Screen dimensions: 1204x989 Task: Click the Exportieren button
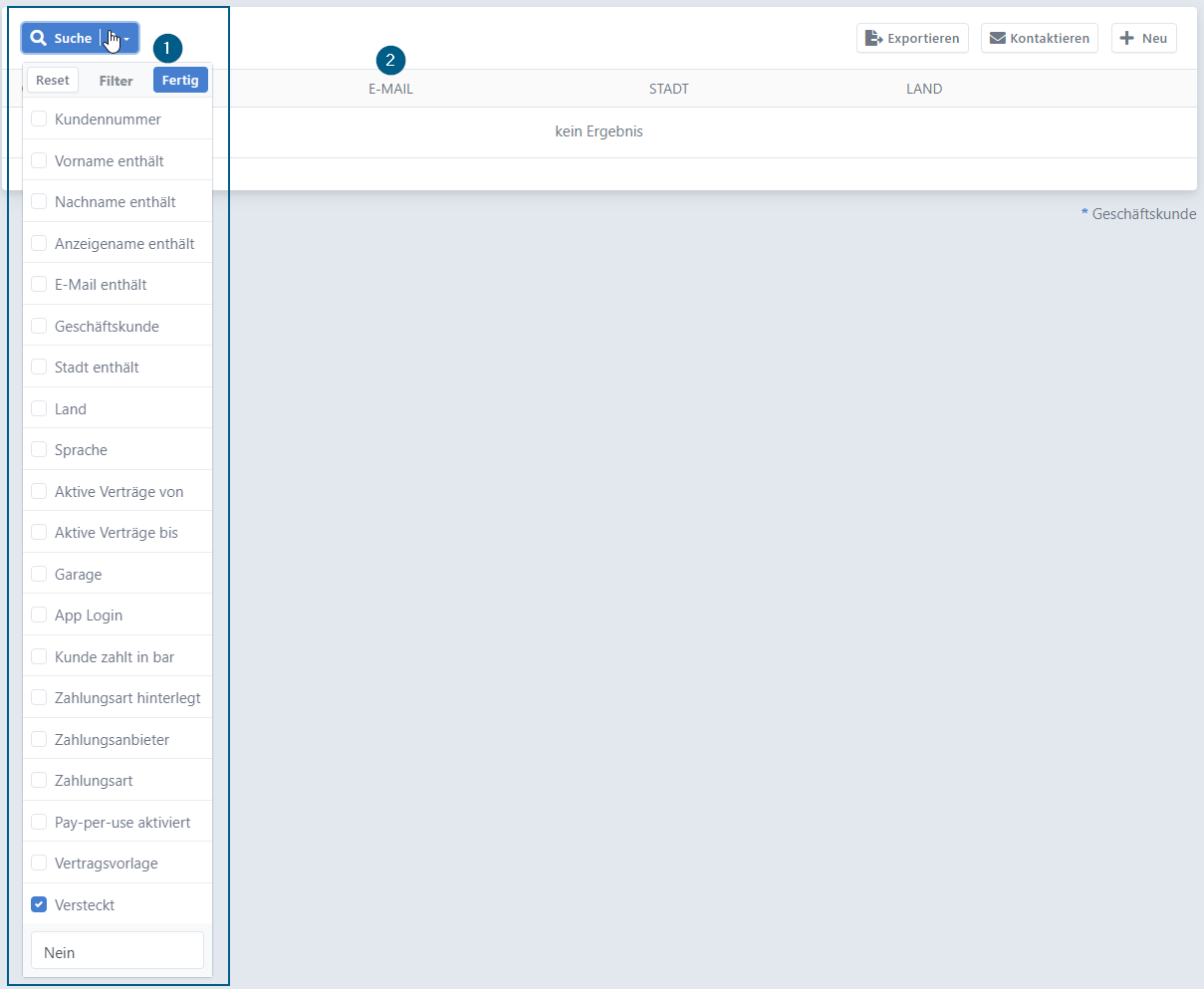pyautogui.click(x=912, y=38)
